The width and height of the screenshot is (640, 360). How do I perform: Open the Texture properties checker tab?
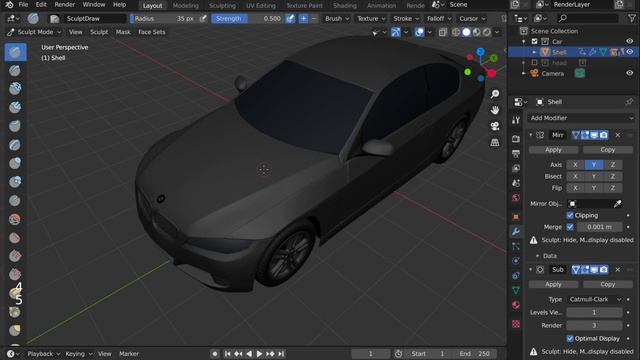pyautogui.click(x=516, y=324)
